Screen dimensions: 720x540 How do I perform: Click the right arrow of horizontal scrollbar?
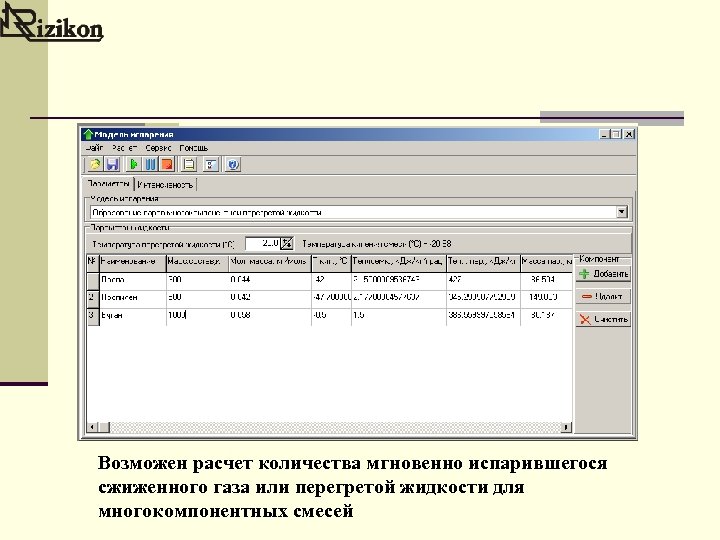(x=566, y=427)
